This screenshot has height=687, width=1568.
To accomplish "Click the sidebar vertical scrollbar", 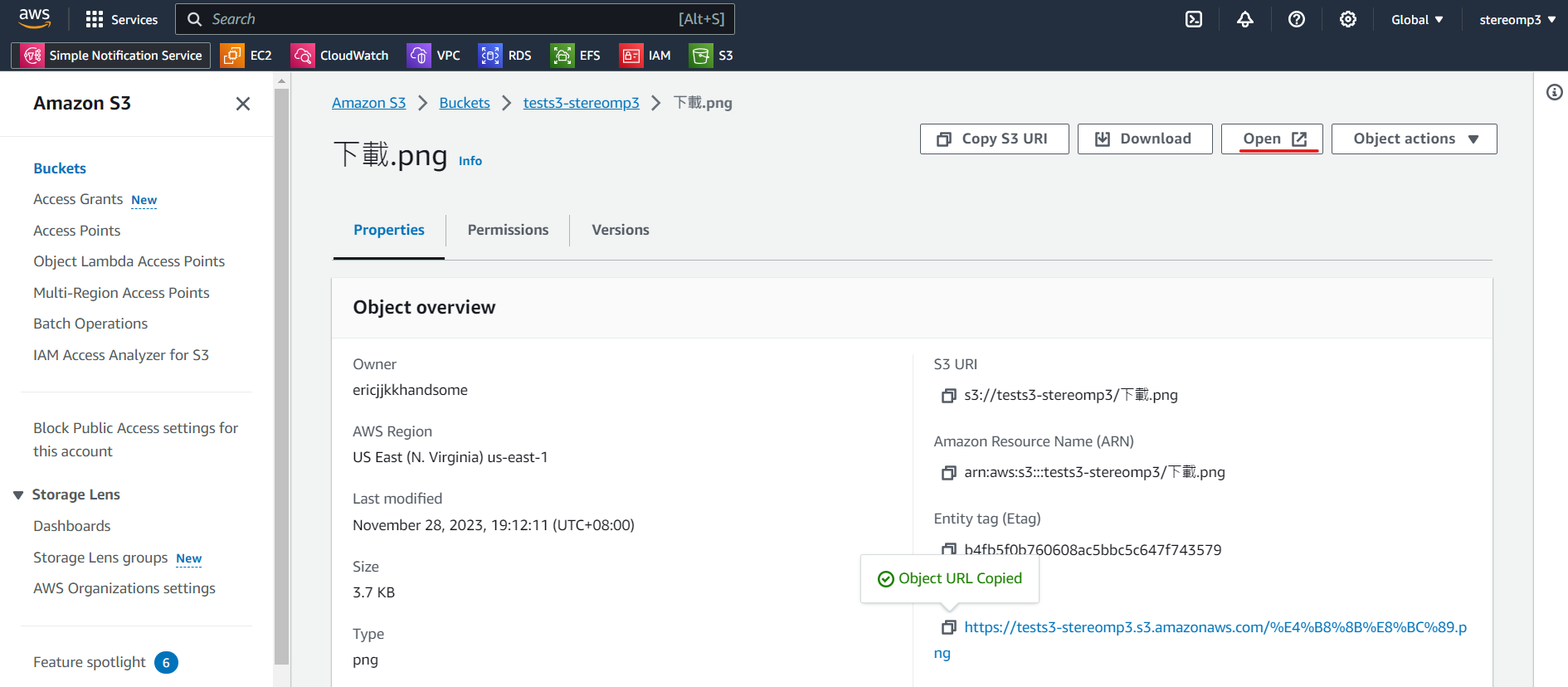I will tap(281, 375).
